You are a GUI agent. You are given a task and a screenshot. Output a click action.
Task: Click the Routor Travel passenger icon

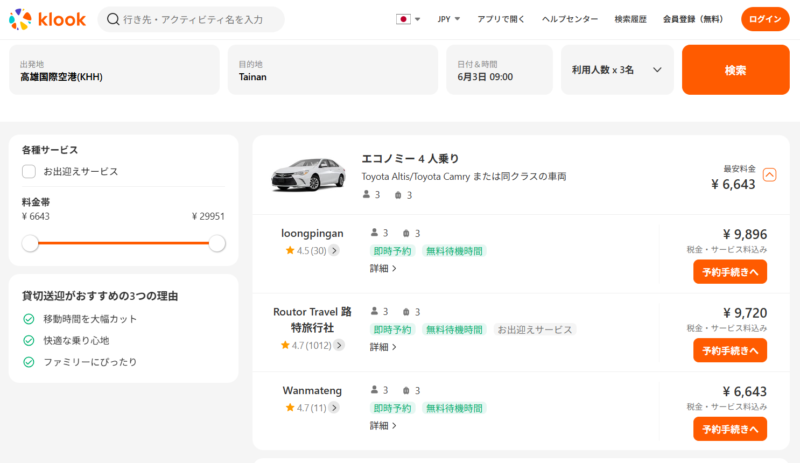tap(374, 311)
